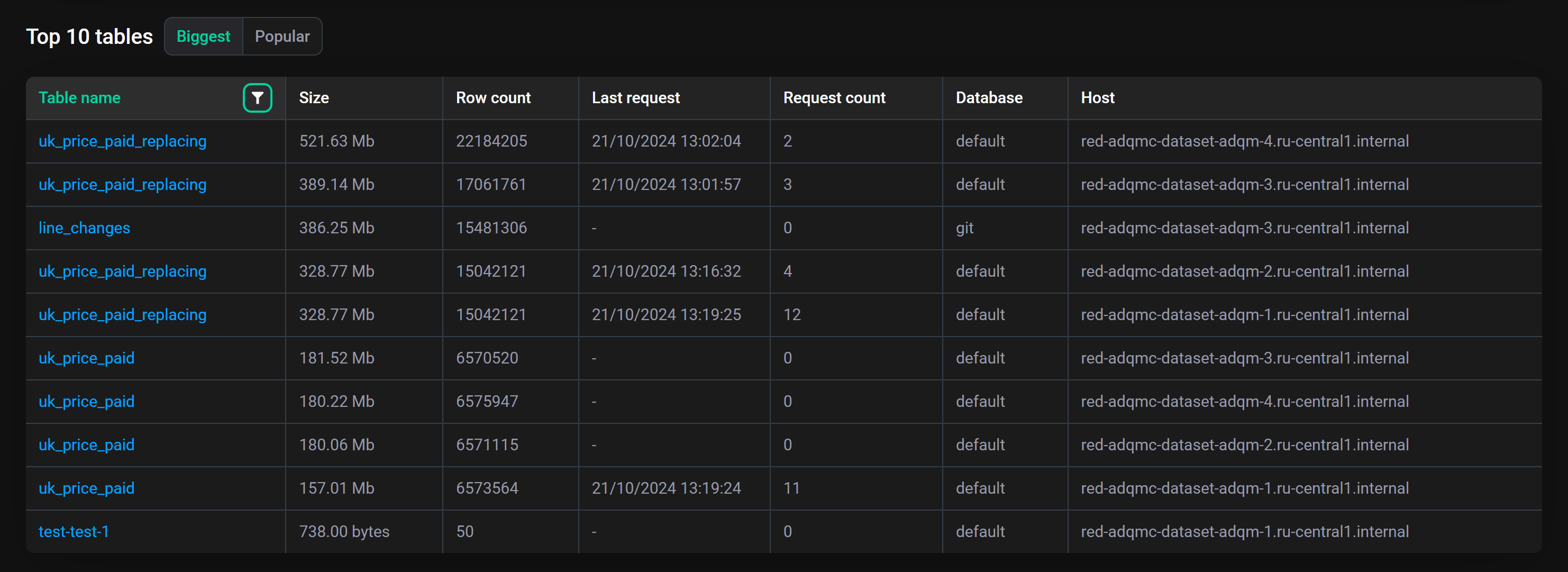Open uk_price_paid_replacing link sized 521.63 Mb
The image size is (1568, 572).
point(122,141)
